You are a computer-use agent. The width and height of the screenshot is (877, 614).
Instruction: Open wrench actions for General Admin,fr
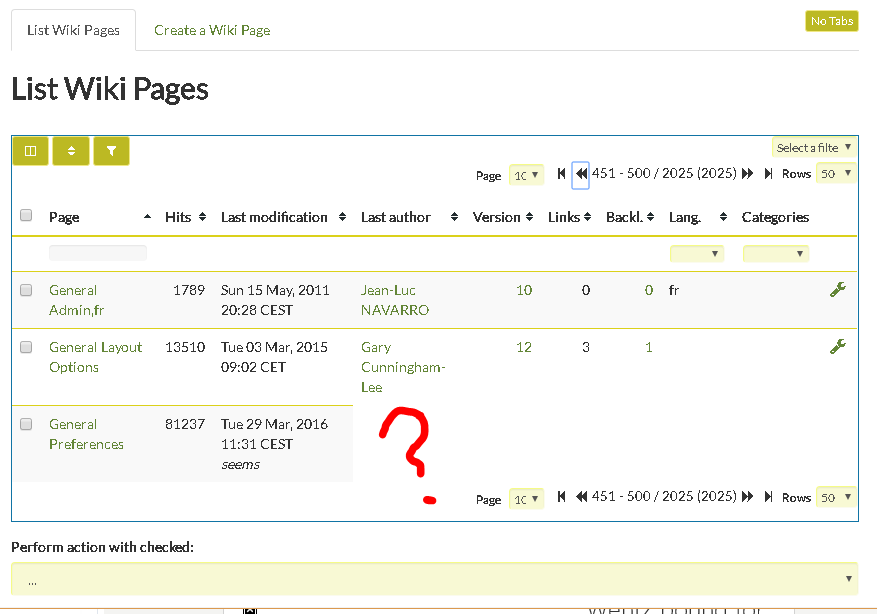tap(837, 290)
